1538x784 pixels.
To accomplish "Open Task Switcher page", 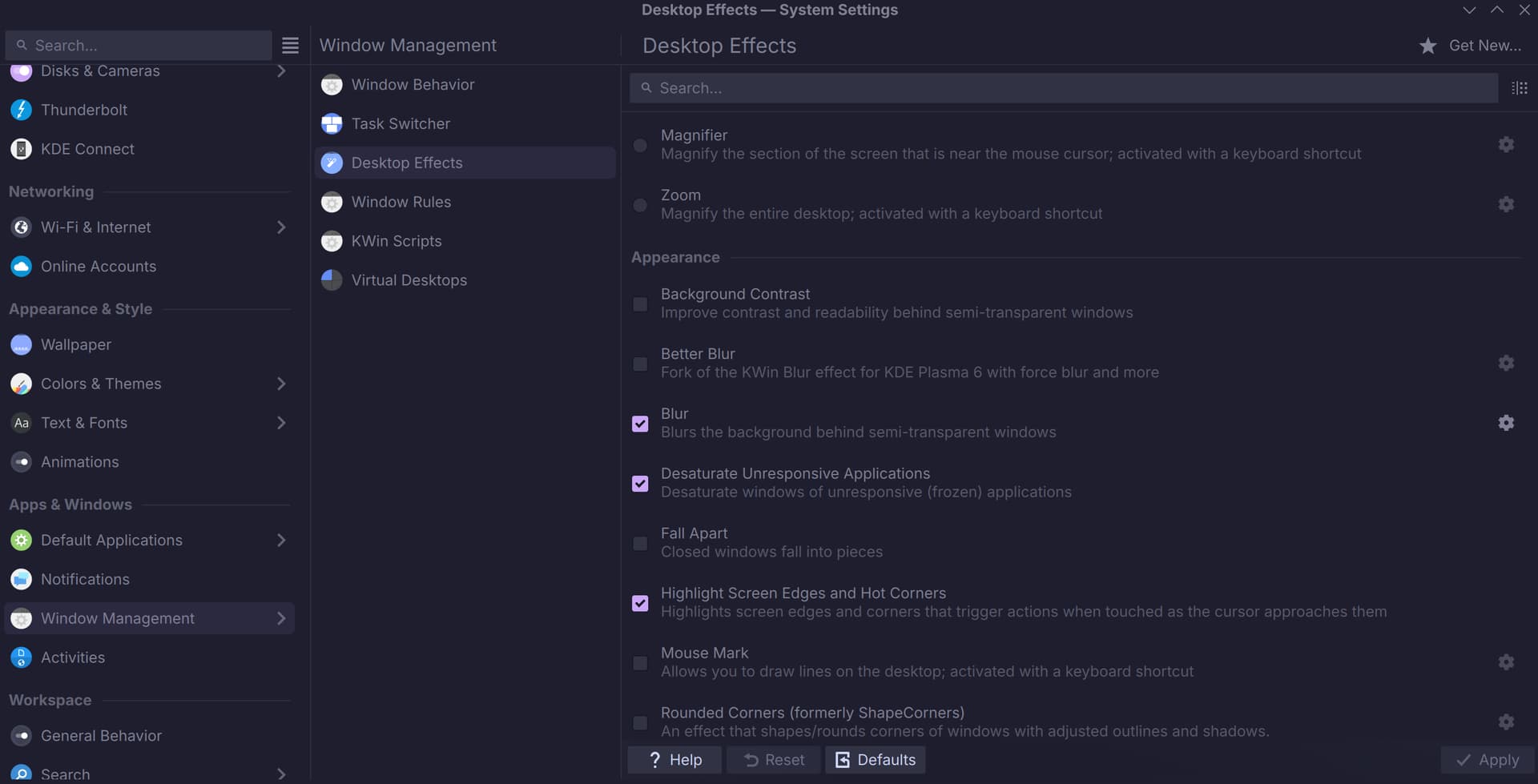I will pos(465,123).
